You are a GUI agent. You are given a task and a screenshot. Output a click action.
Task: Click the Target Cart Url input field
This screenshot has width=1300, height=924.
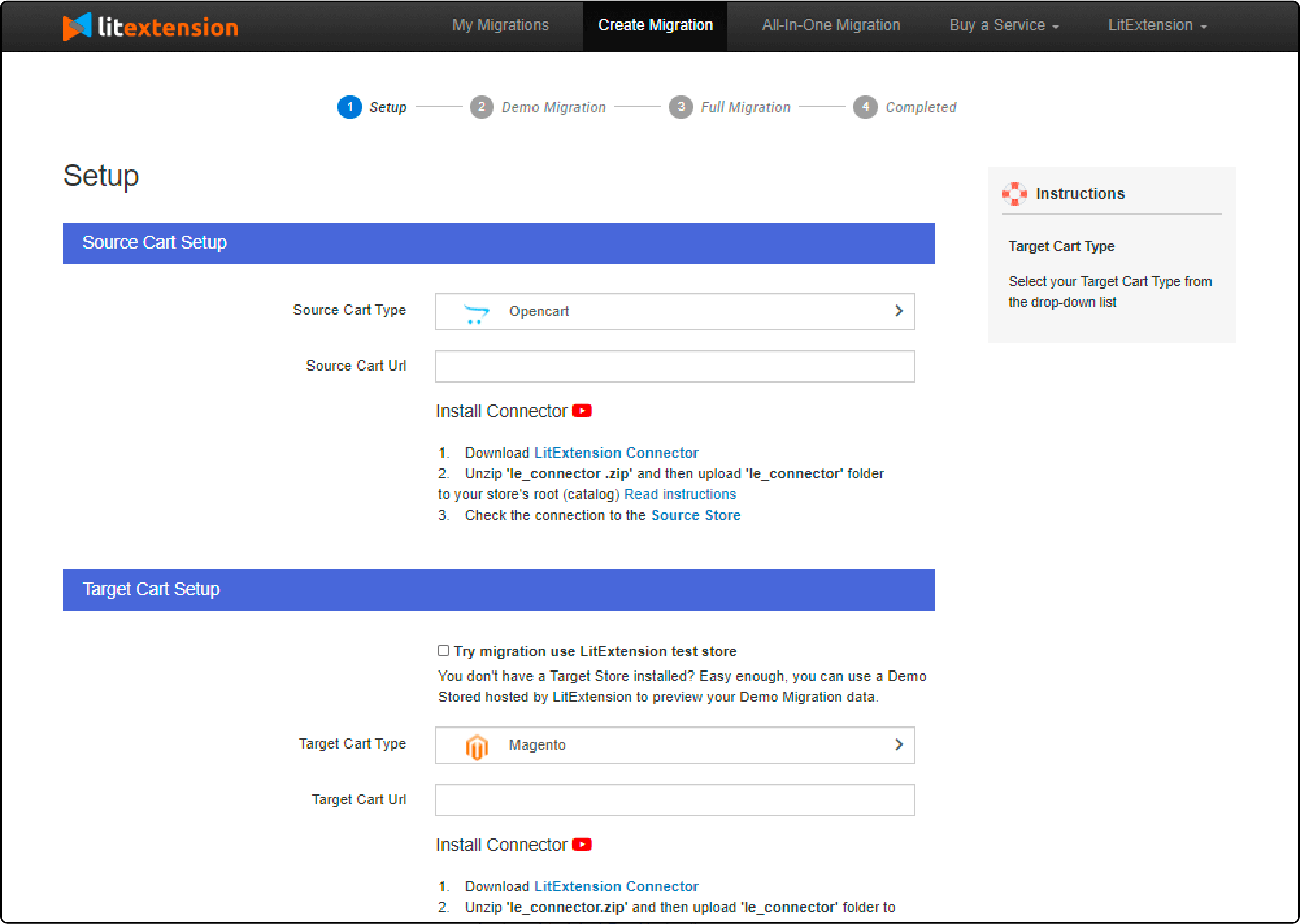676,799
